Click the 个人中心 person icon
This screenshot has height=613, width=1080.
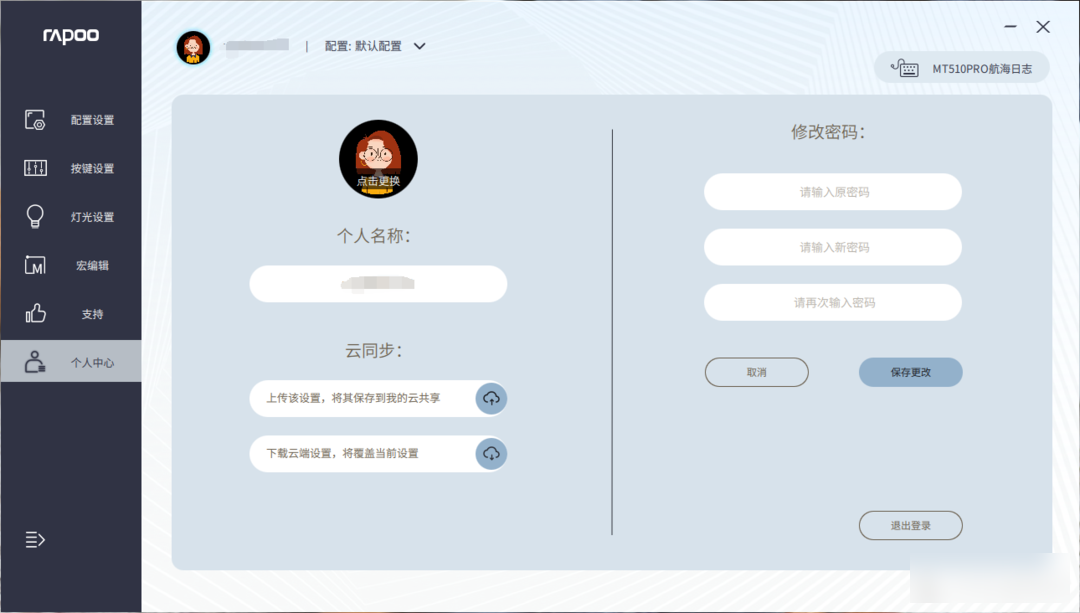[x=35, y=361]
